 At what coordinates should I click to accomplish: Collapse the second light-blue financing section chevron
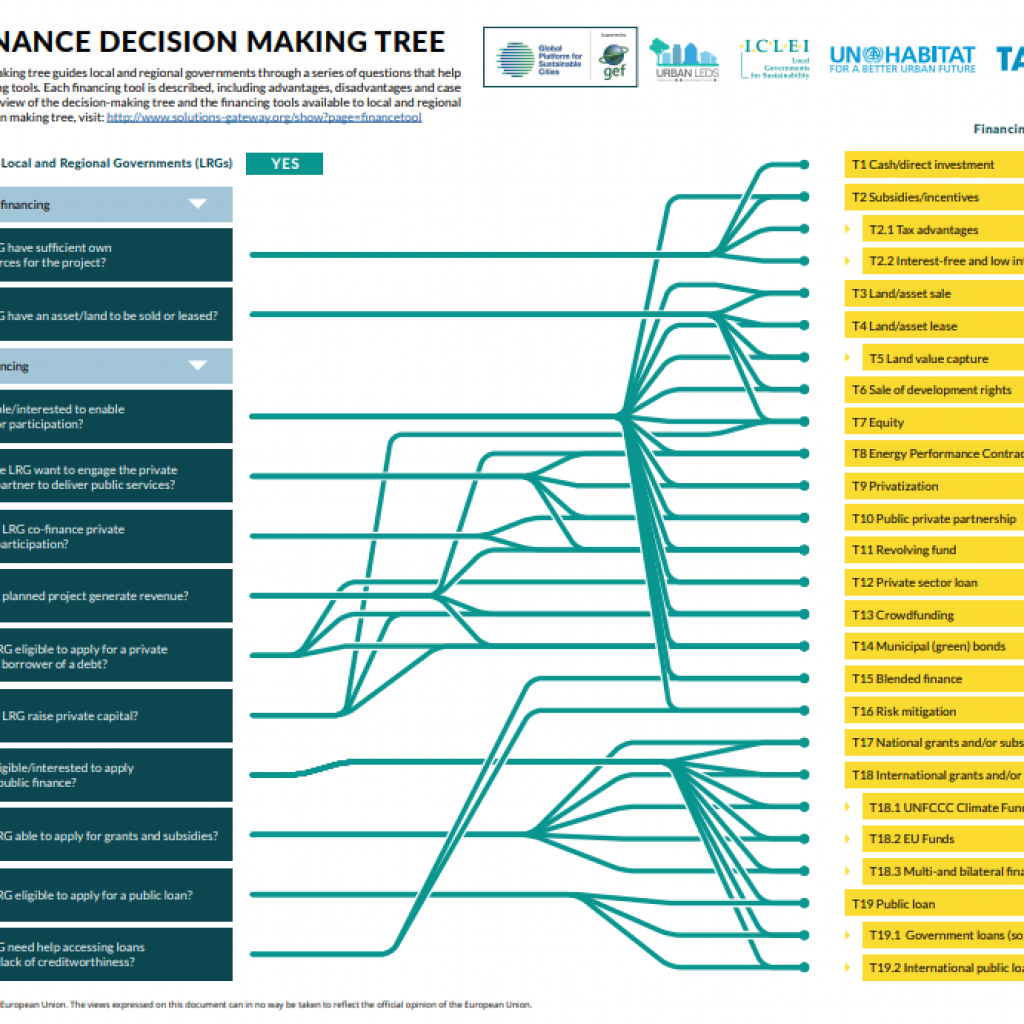coord(198,366)
